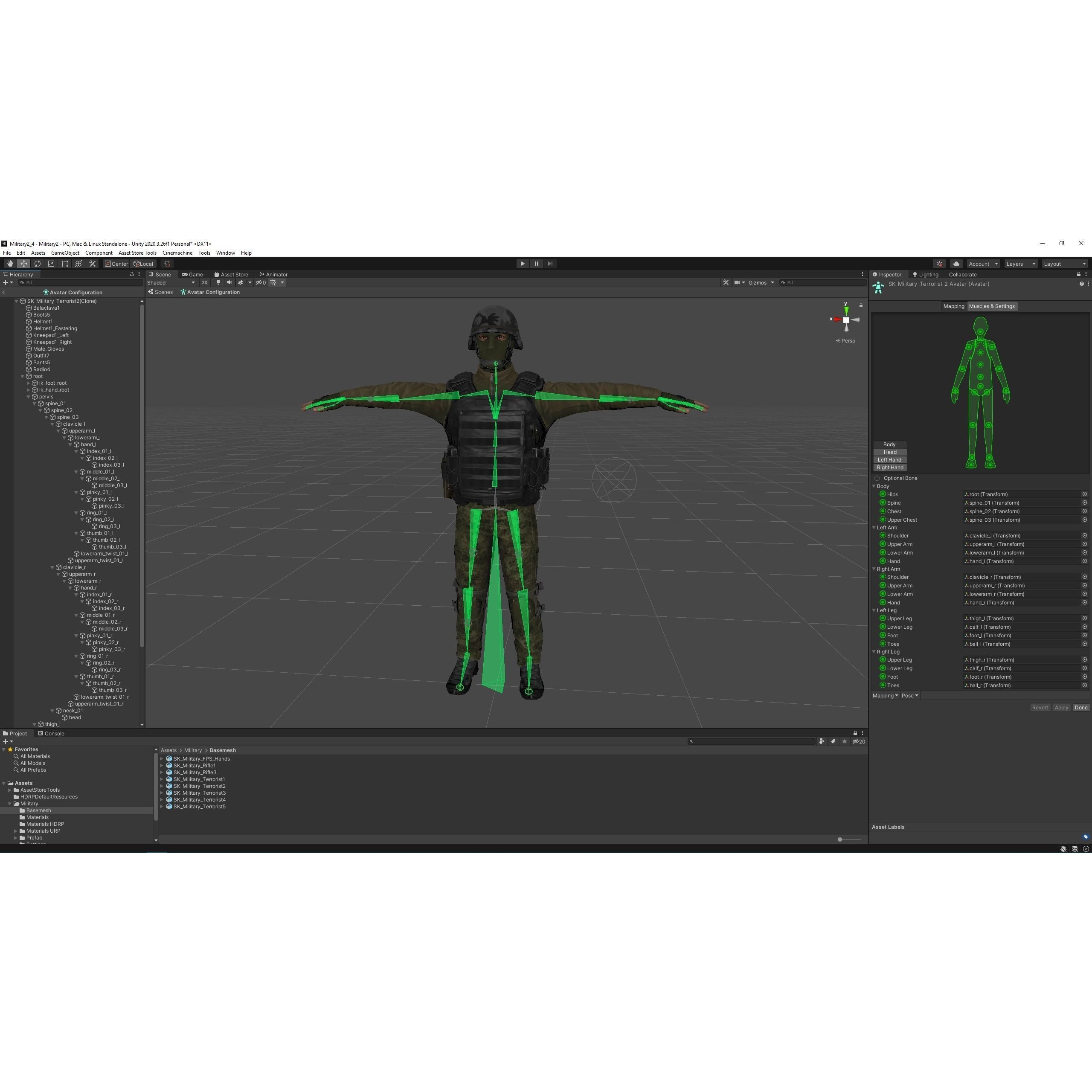The height and width of the screenshot is (1092, 1092).
Task: Select the Hand tool in the toolbar
Action: (x=10, y=263)
